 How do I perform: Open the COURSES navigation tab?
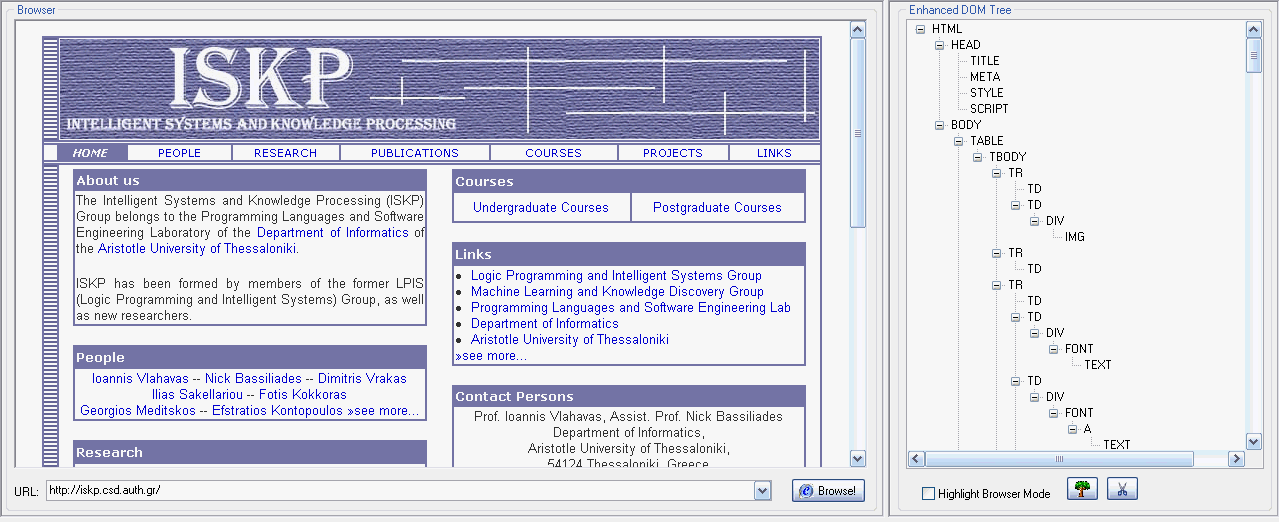pos(554,153)
